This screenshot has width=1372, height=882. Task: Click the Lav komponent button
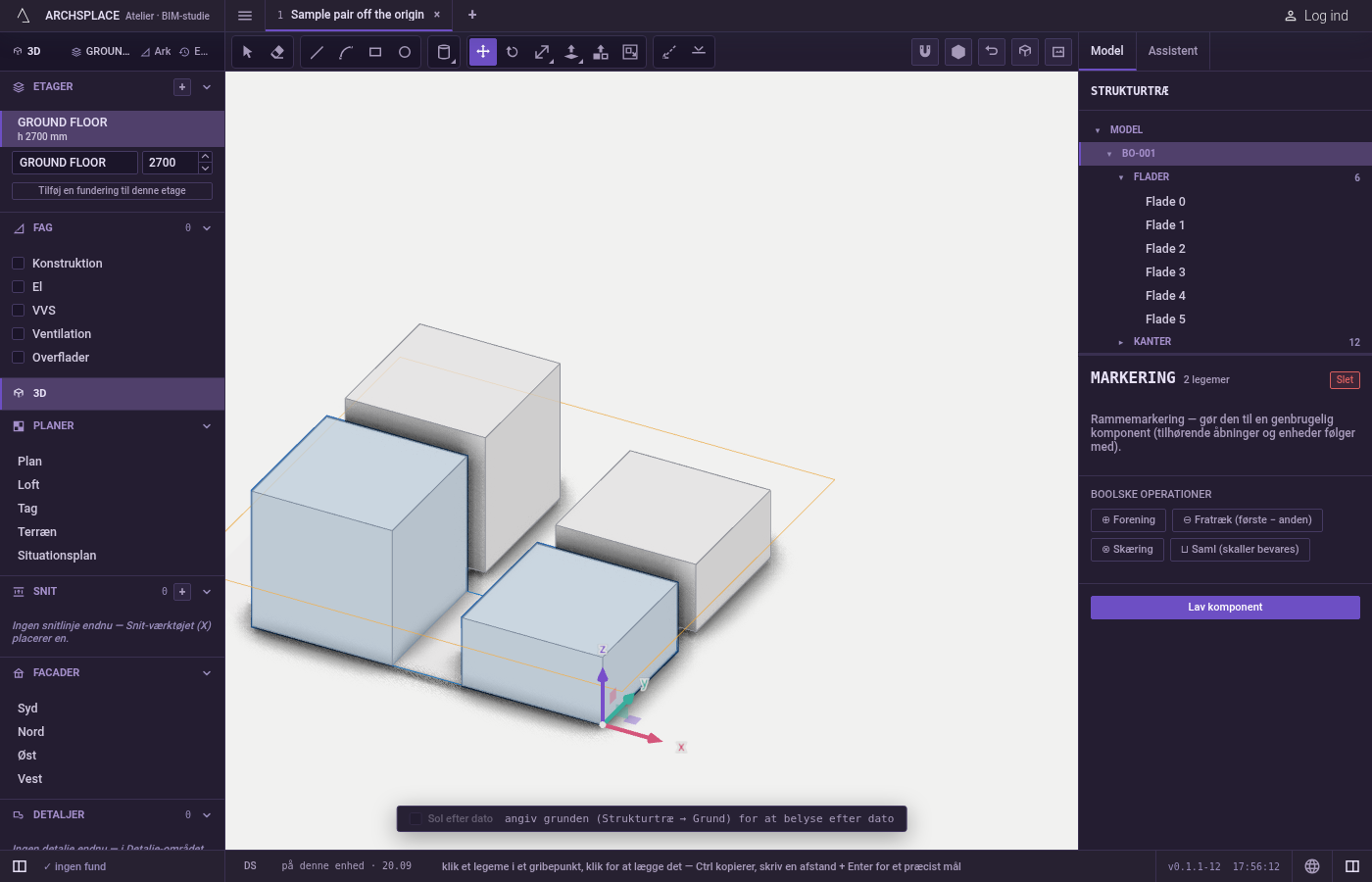coord(1225,608)
